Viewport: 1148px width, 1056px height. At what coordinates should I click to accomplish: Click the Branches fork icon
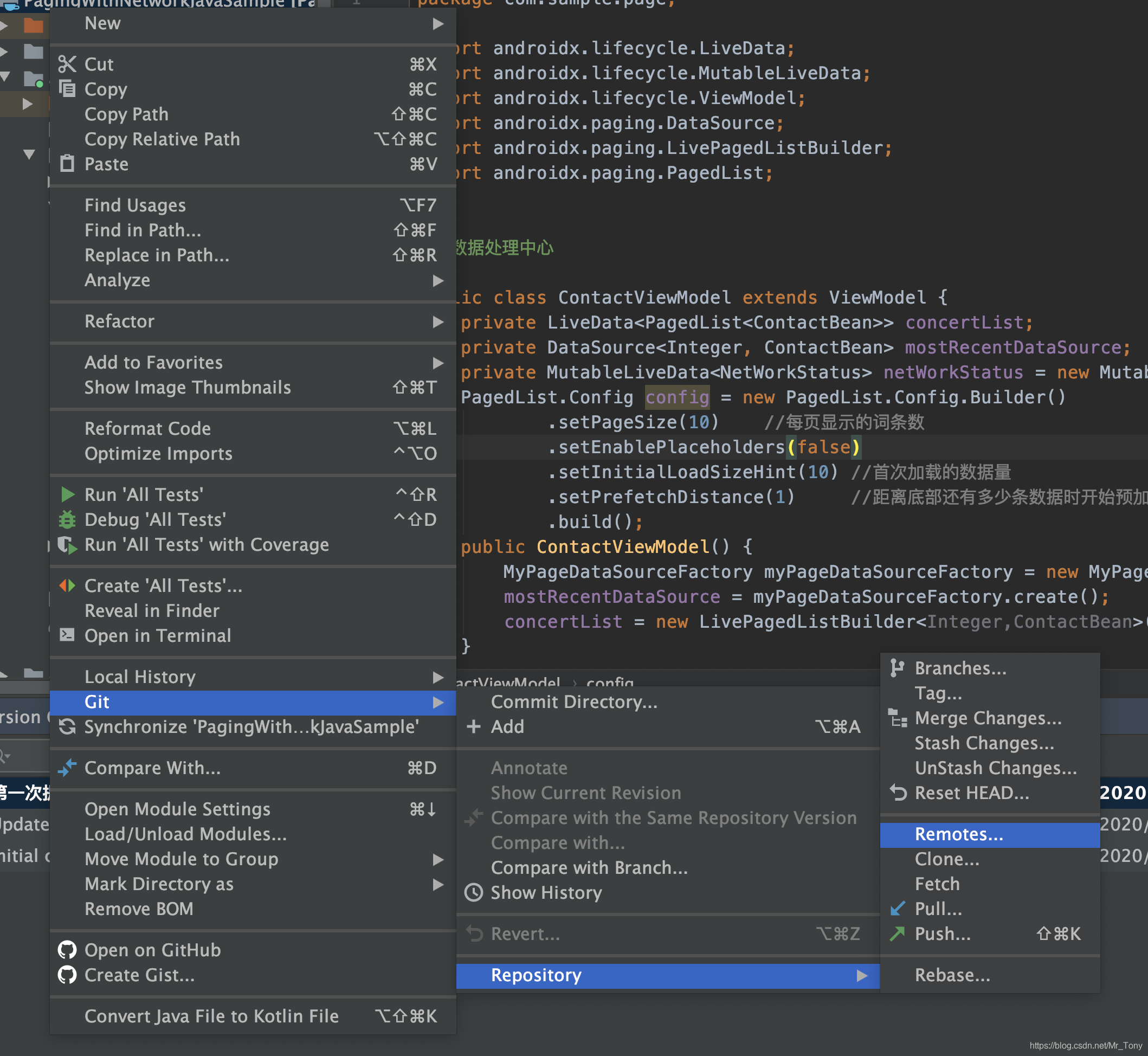tap(897, 667)
